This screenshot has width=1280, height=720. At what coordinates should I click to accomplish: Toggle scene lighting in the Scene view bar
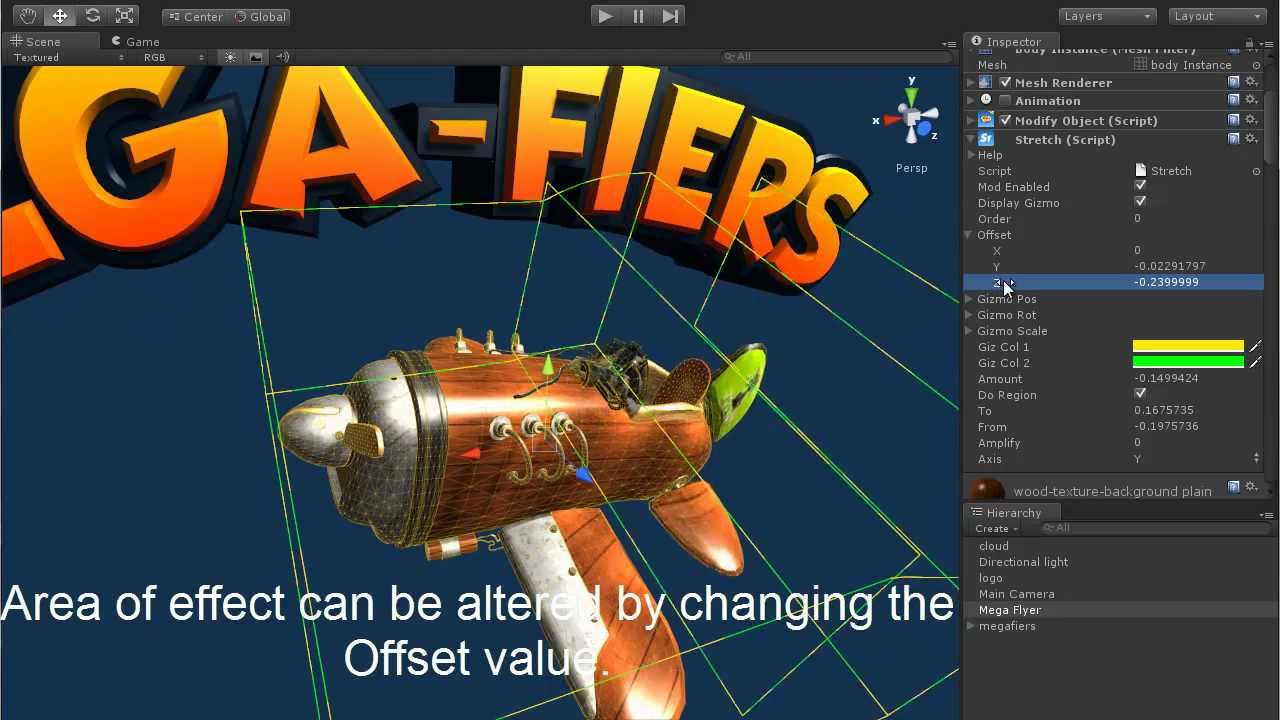pyautogui.click(x=230, y=57)
